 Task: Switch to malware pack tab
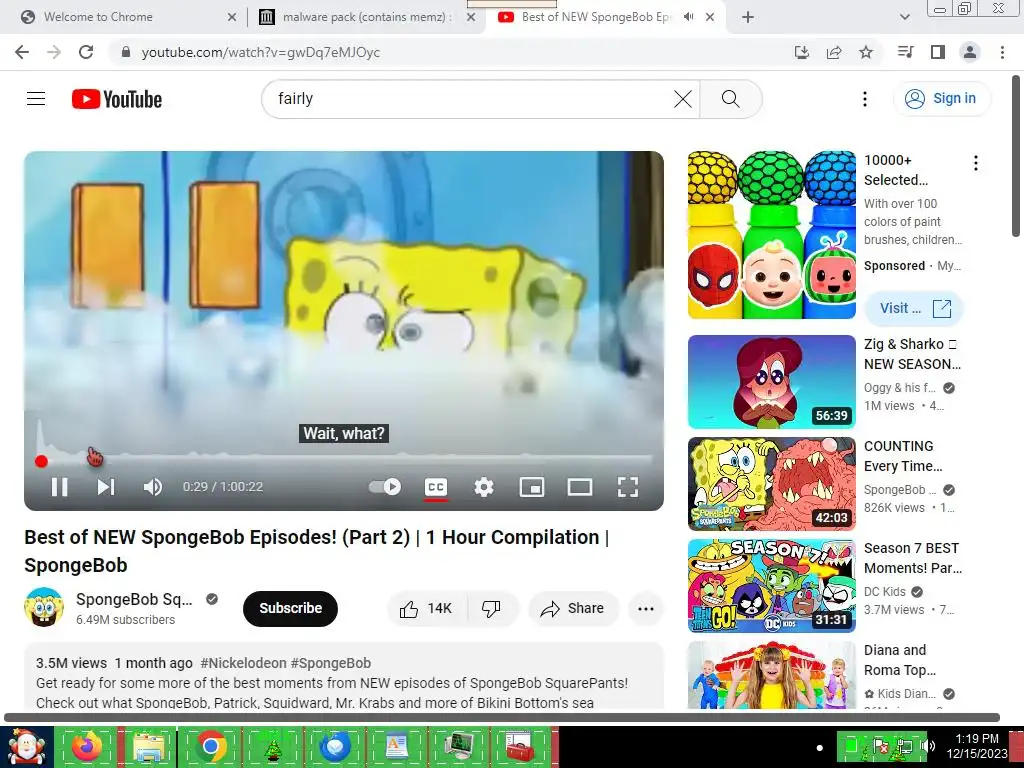pos(367,17)
